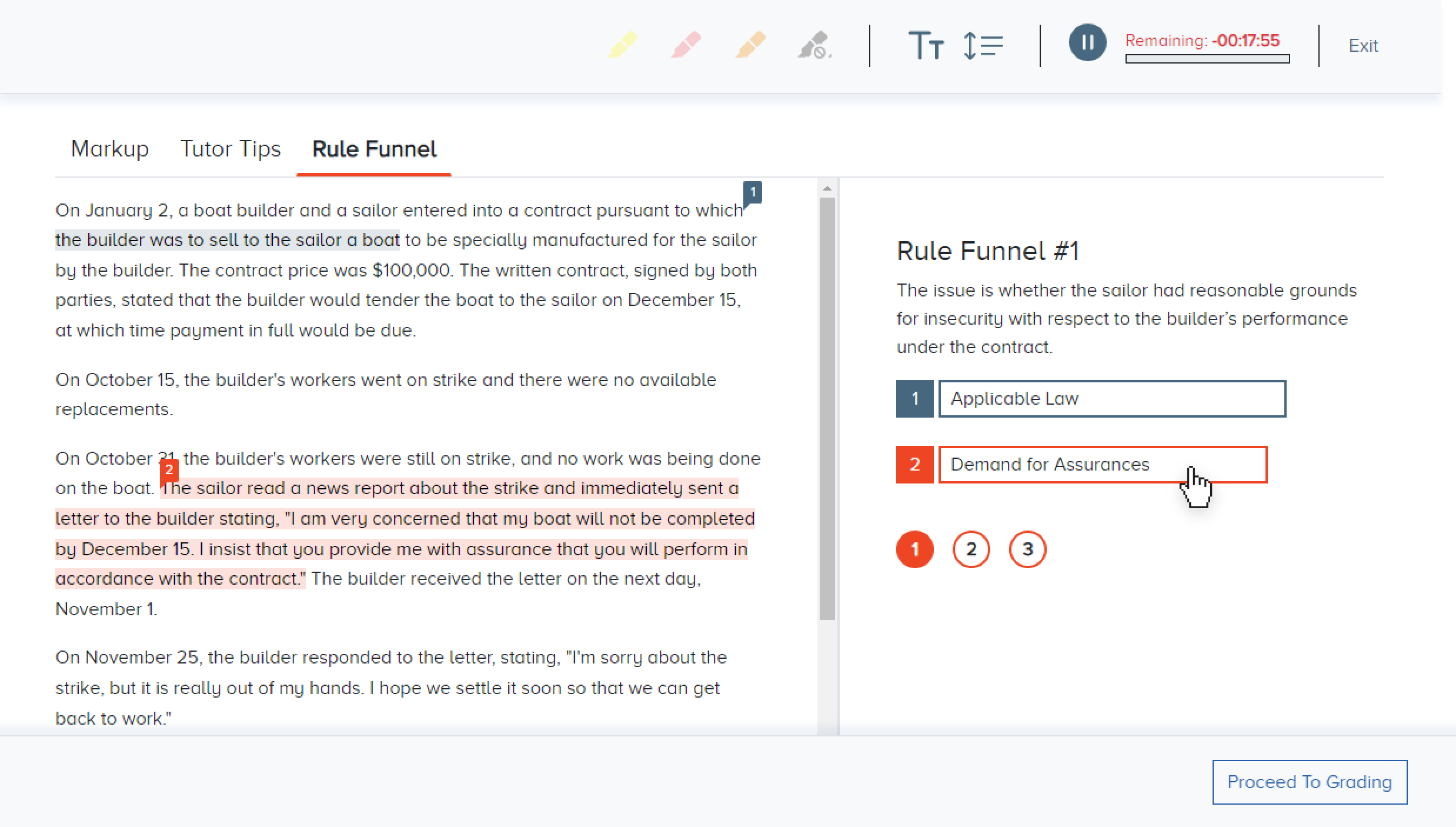1456x827 pixels.
Task: Pause the exam timer
Action: point(1087,42)
